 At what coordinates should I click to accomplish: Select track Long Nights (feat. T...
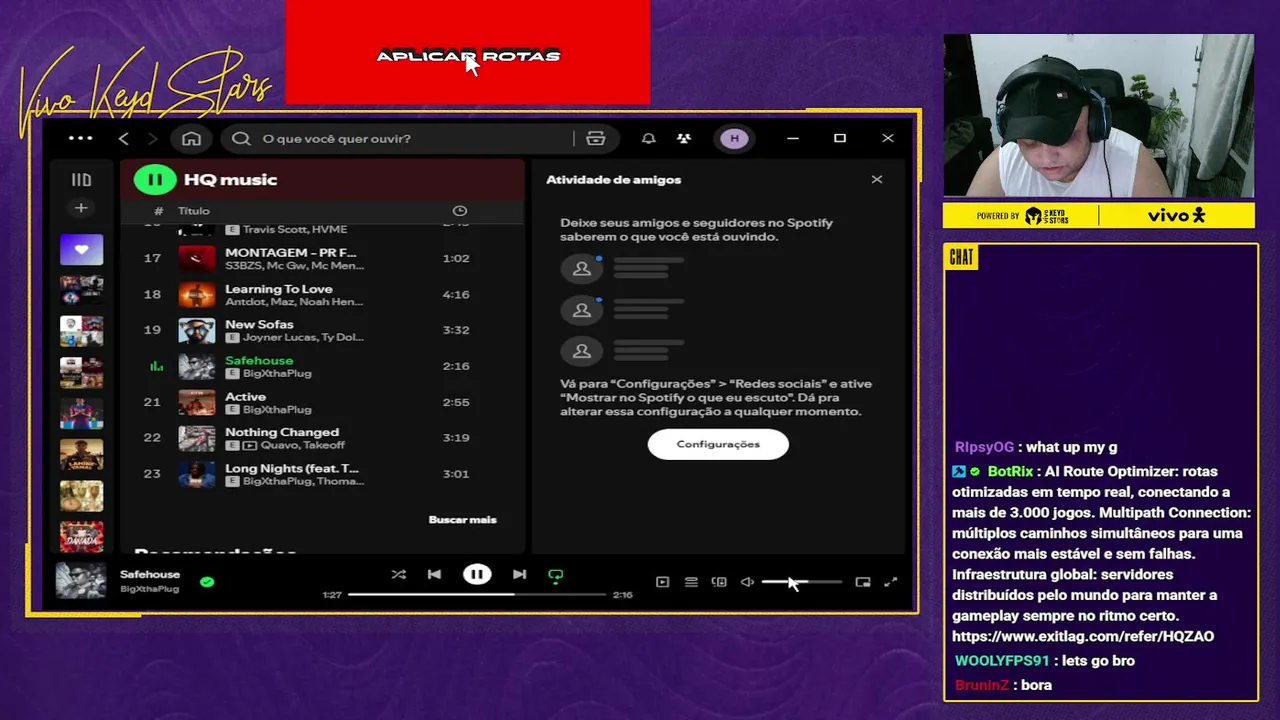[x=291, y=468]
